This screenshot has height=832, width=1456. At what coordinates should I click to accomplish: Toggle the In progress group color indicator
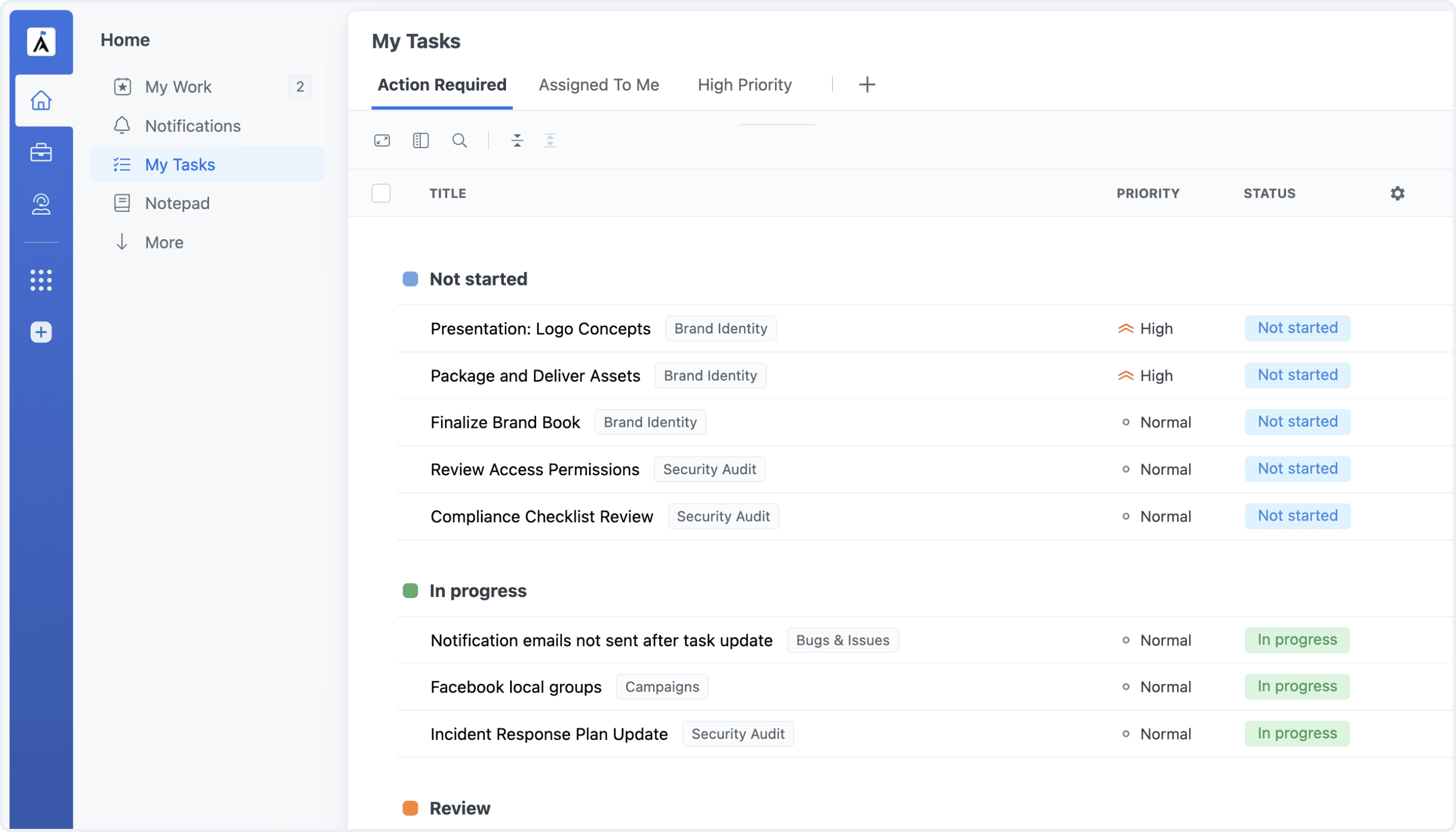coord(410,590)
